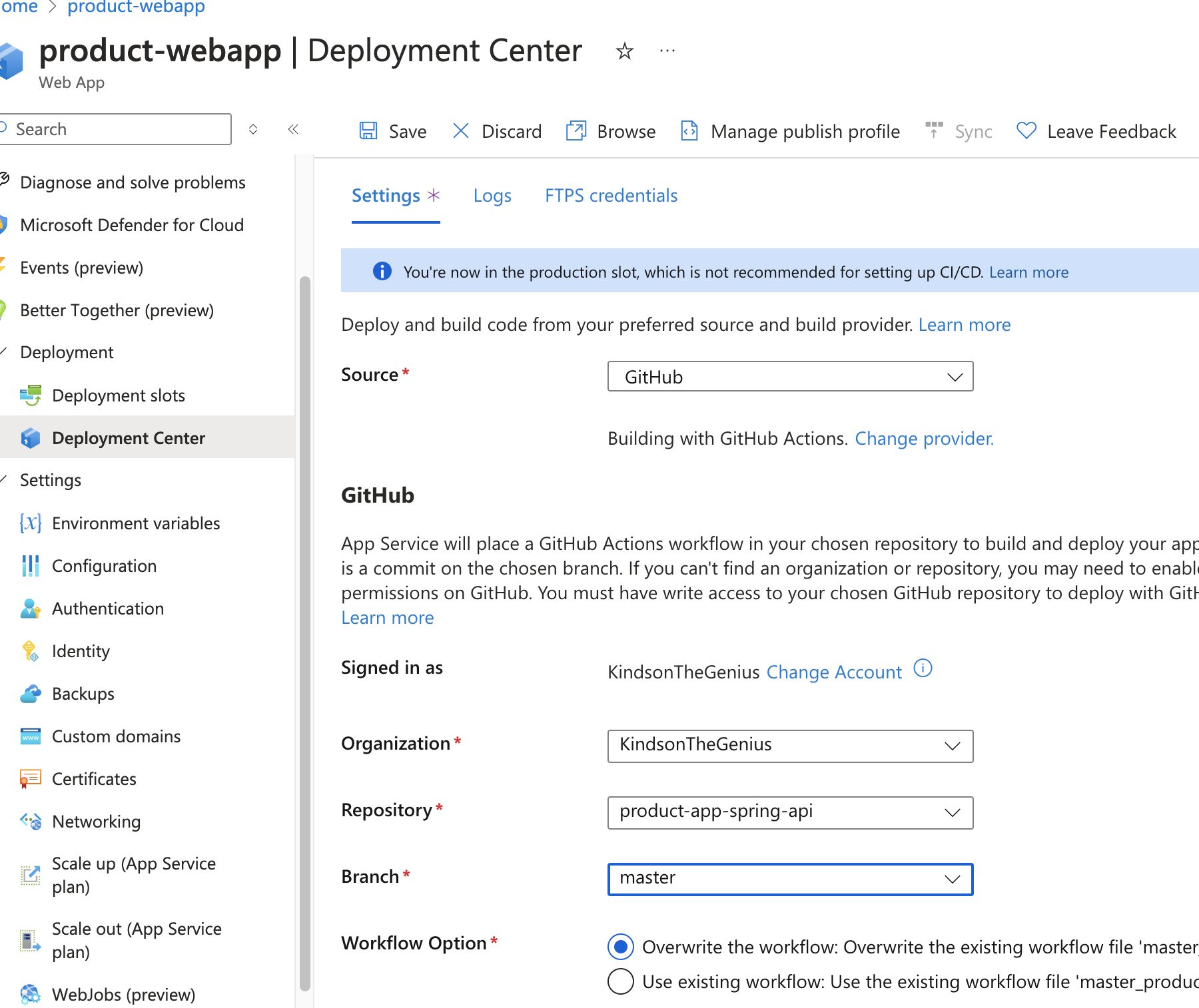The image size is (1199, 1008).
Task: Click the Discard X icon
Action: pyautogui.click(x=460, y=130)
